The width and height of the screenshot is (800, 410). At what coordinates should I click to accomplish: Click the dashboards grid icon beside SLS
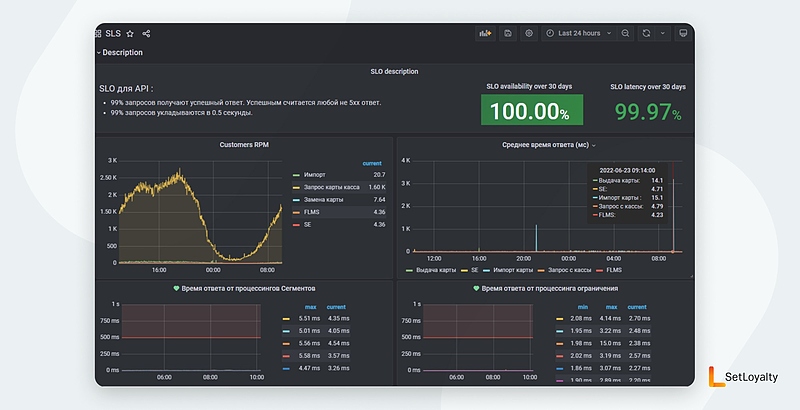pos(98,33)
